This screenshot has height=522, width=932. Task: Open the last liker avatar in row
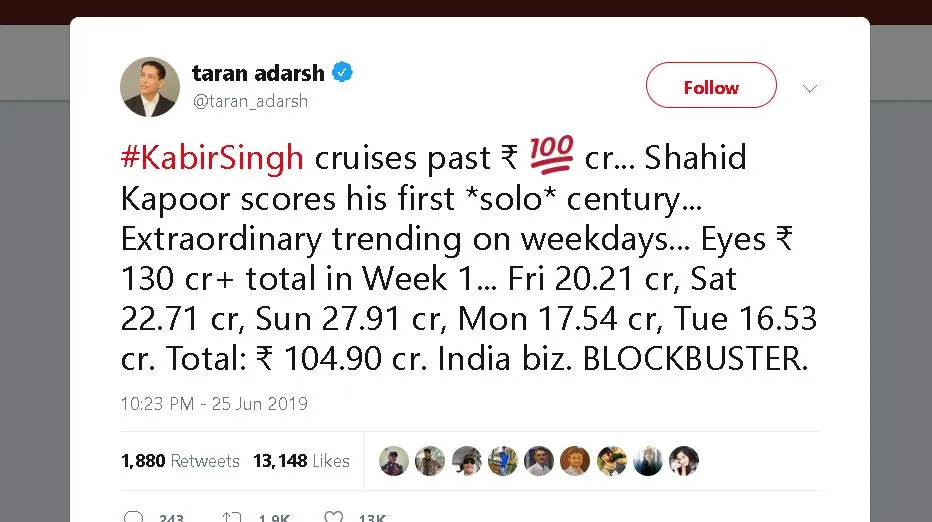click(684, 461)
